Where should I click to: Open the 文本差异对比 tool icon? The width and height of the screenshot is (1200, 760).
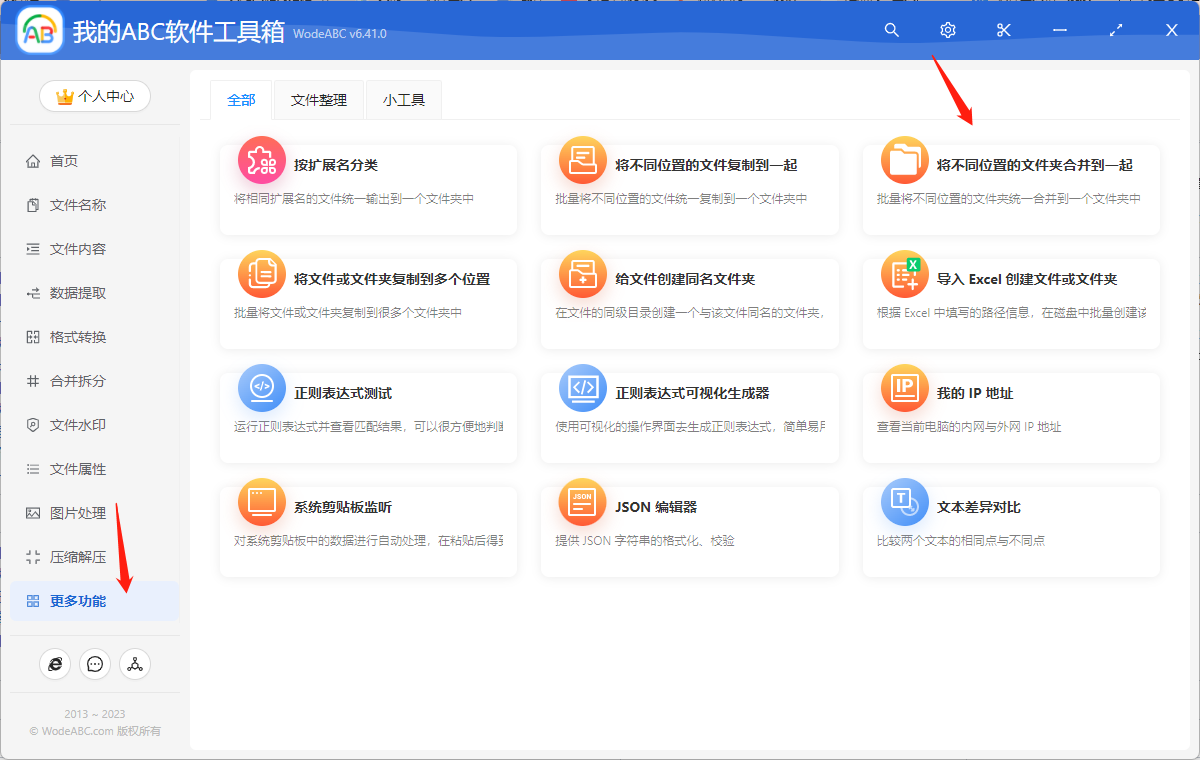coord(904,503)
